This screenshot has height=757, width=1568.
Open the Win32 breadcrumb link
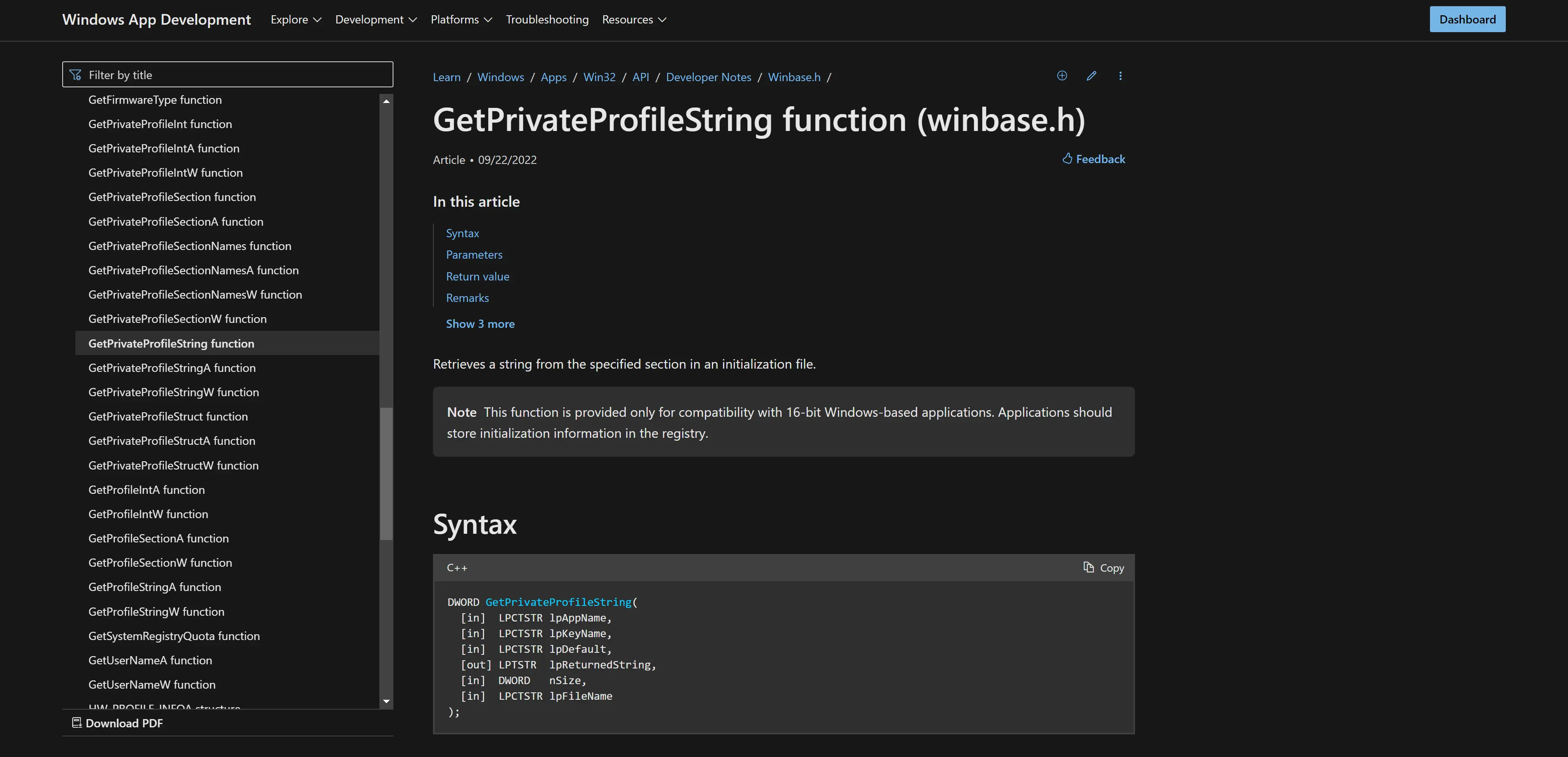tap(599, 77)
